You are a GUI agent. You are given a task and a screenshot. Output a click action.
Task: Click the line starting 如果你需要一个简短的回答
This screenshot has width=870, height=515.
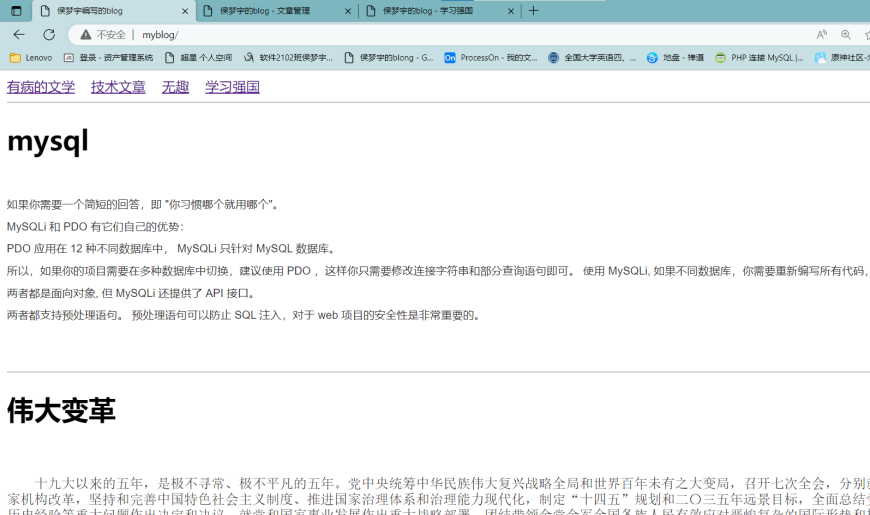pyautogui.click(x=142, y=205)
